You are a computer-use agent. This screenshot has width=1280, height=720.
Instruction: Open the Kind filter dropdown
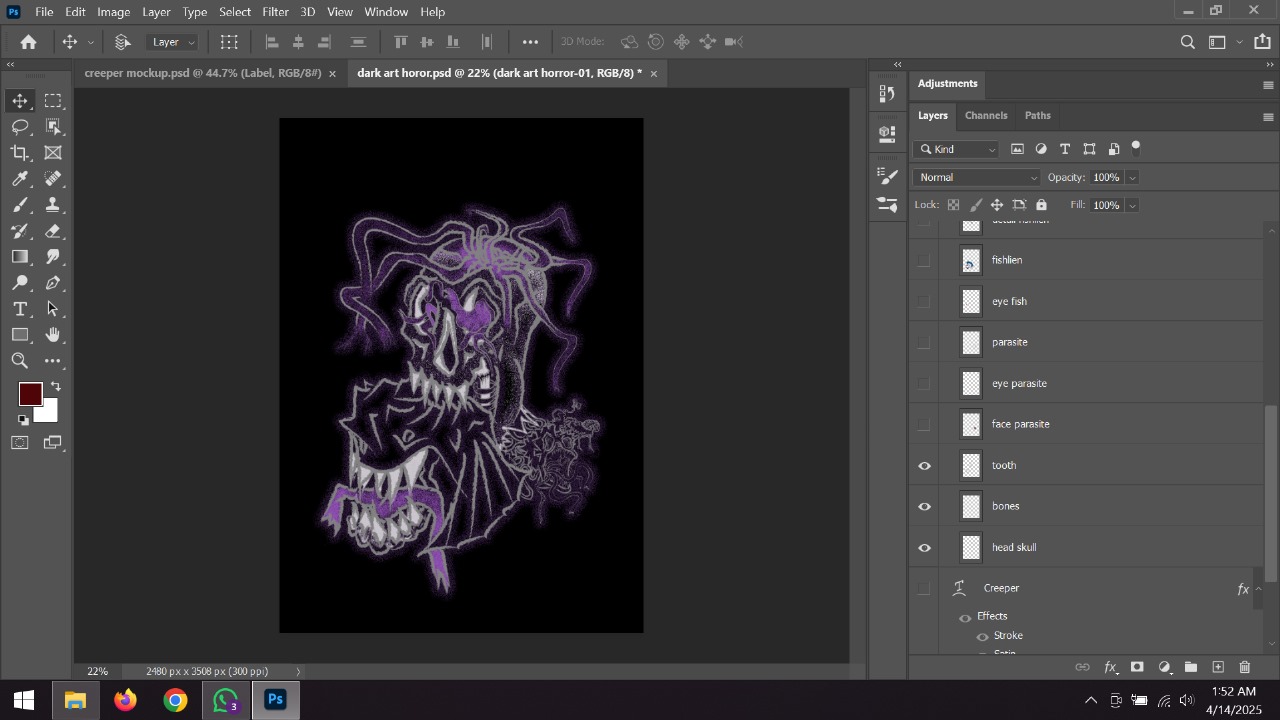pos(957,150)
